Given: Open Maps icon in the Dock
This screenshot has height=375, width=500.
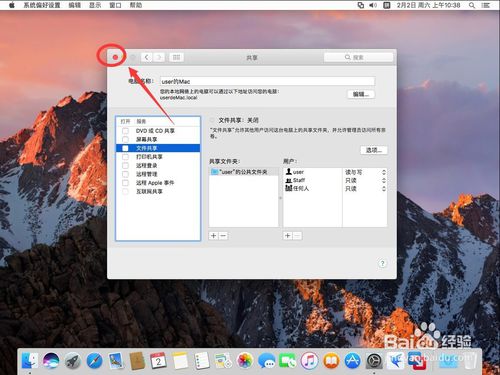Looking at the screenshot, I should [x=223, y=361].
